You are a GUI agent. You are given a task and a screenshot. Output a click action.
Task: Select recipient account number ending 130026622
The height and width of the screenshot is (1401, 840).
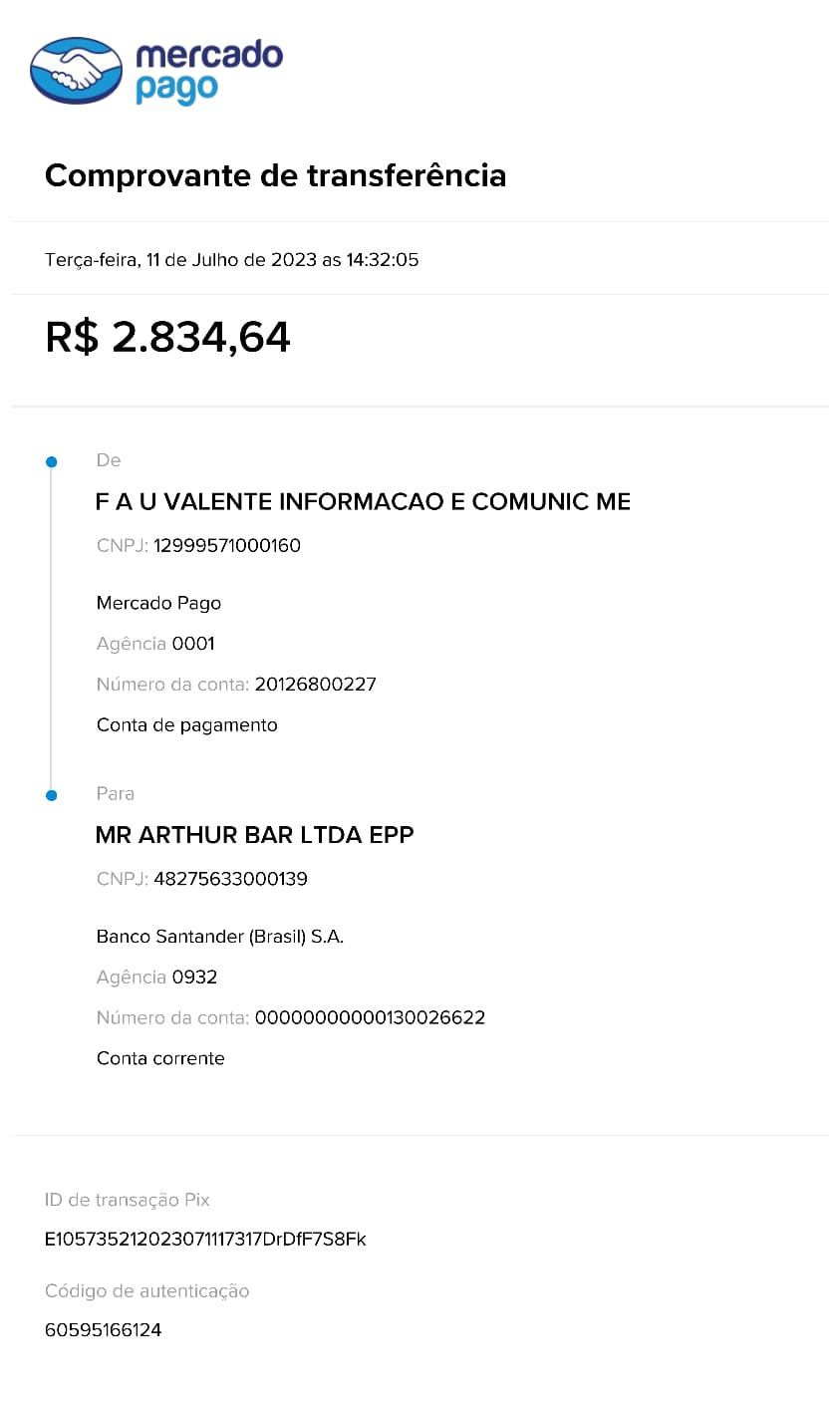[x=370, y=1018]
